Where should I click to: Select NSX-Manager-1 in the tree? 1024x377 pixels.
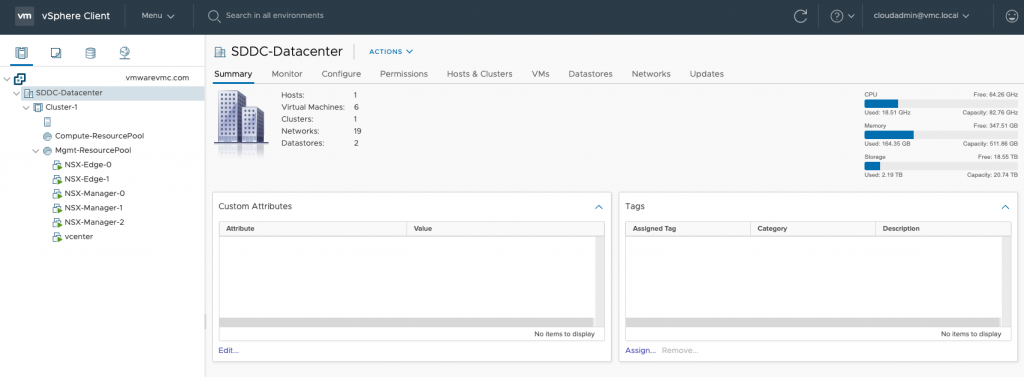pyautogui.click(x=94, y=208)
